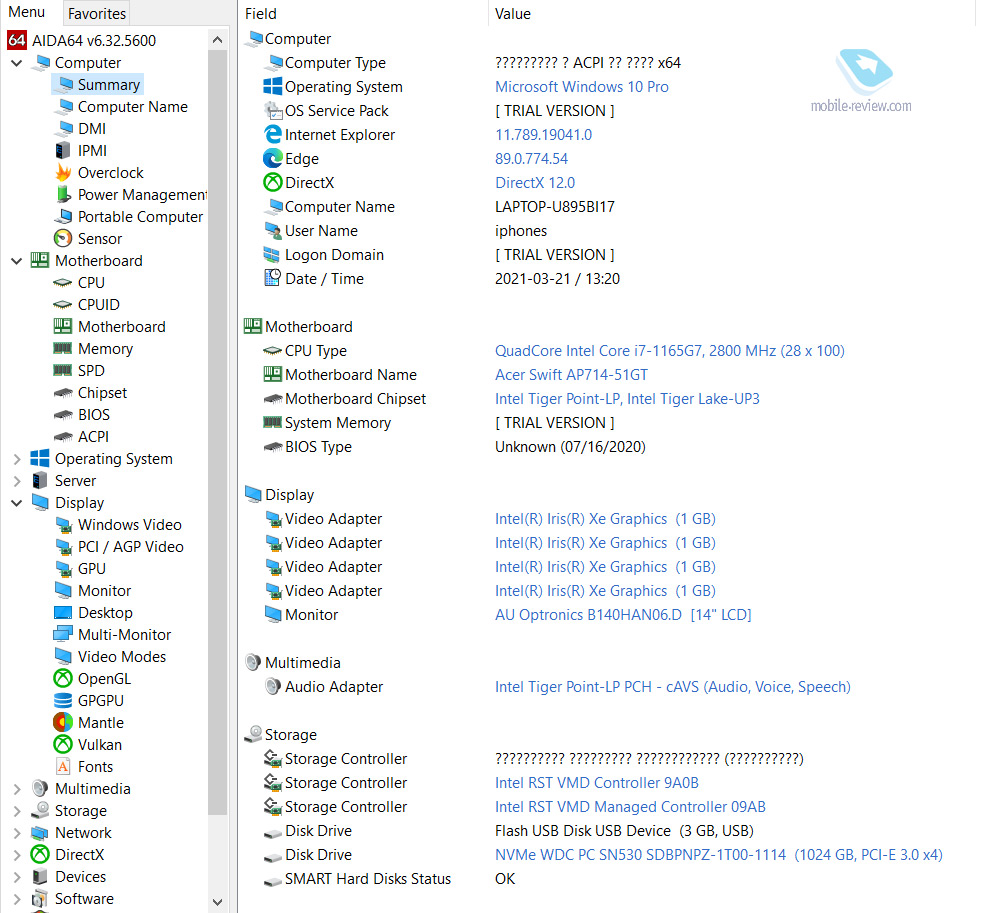This screenshot has width=985, height=913.
Task: Switch to the Menu tab
Action: (26, 13)
